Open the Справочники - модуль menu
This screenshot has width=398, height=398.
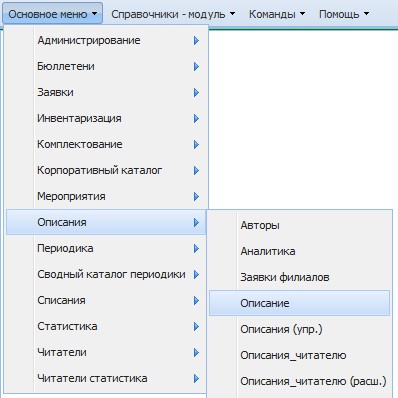(173, 14)
